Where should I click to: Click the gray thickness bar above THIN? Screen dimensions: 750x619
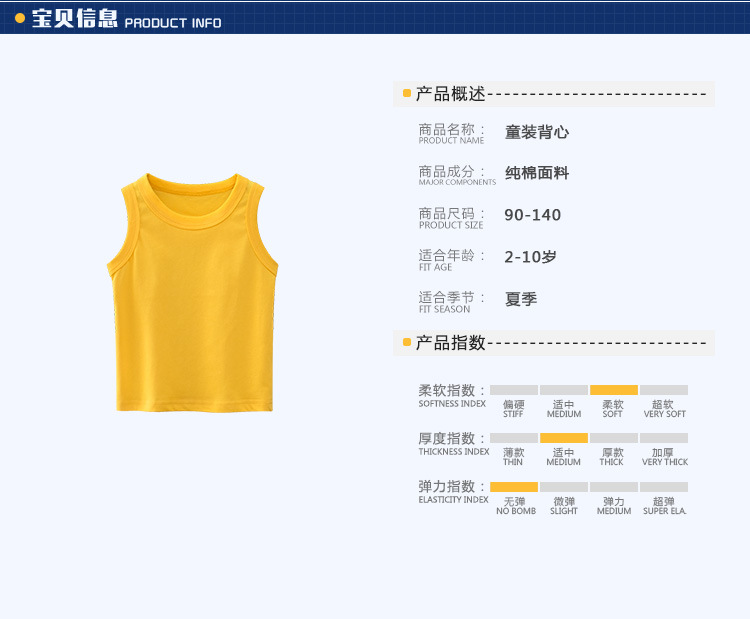pyautogui.click(x=514, y=438)
